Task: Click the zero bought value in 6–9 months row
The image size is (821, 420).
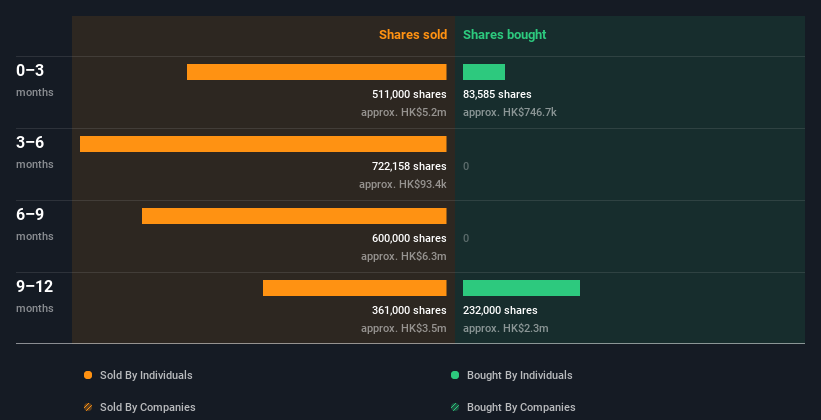Action: tap(466, 238)
